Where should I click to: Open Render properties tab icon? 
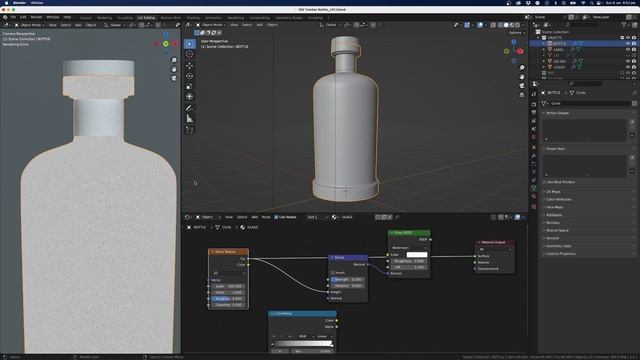[534, 104]
